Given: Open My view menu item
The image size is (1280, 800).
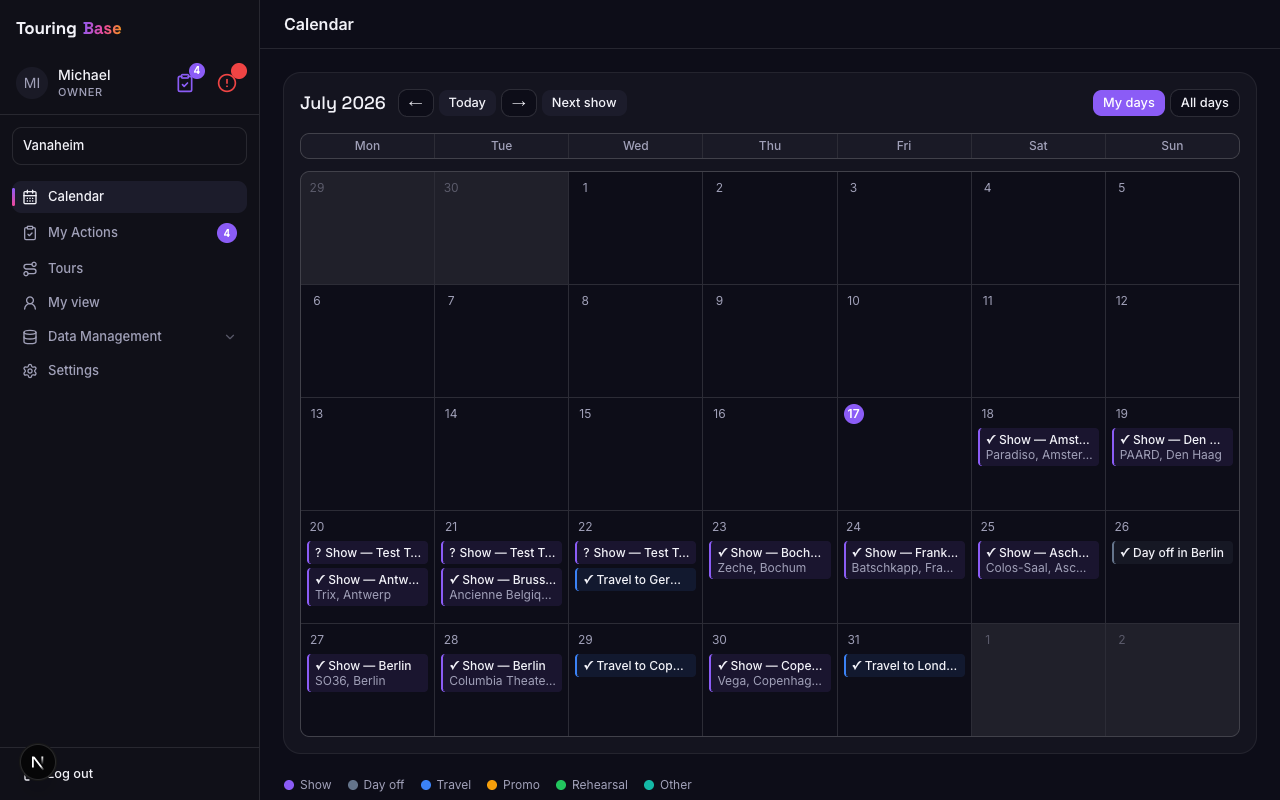Looking at the screenshot, I should 129,303.
